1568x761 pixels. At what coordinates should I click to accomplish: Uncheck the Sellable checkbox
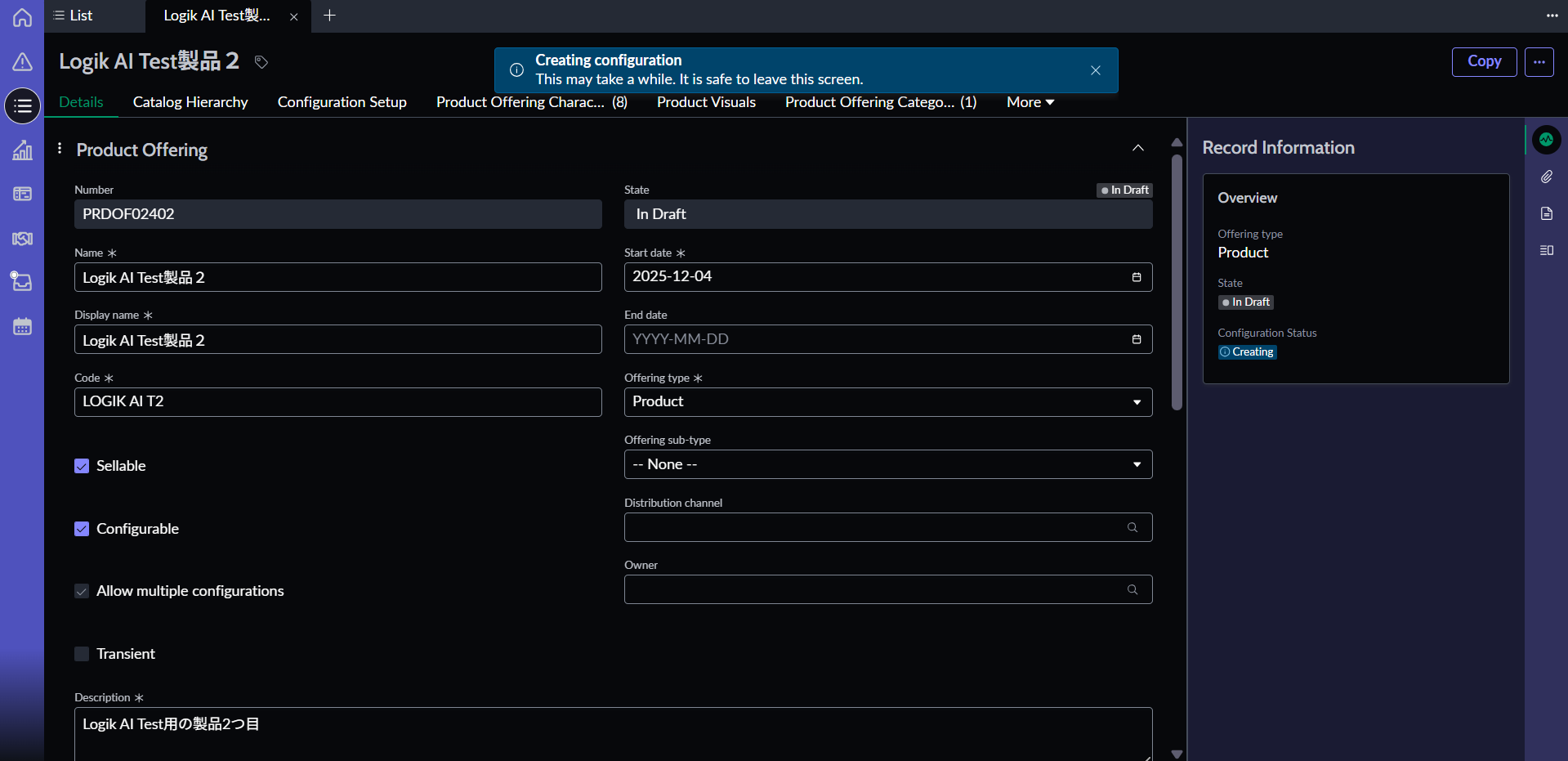pos(82,466)
